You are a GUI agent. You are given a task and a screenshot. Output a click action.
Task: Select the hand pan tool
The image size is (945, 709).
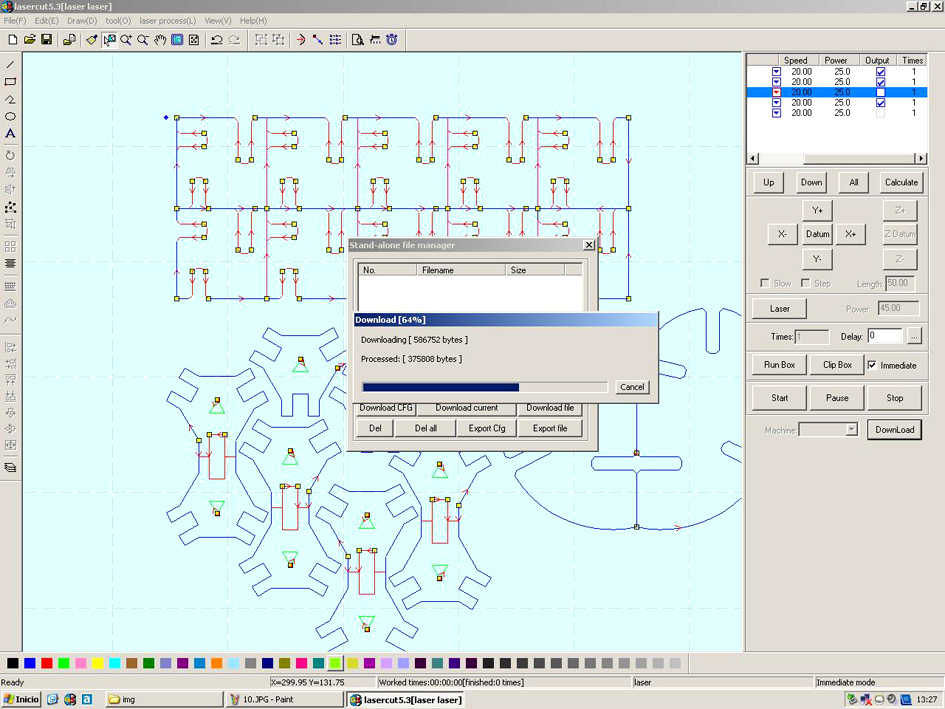click(160, 40)
